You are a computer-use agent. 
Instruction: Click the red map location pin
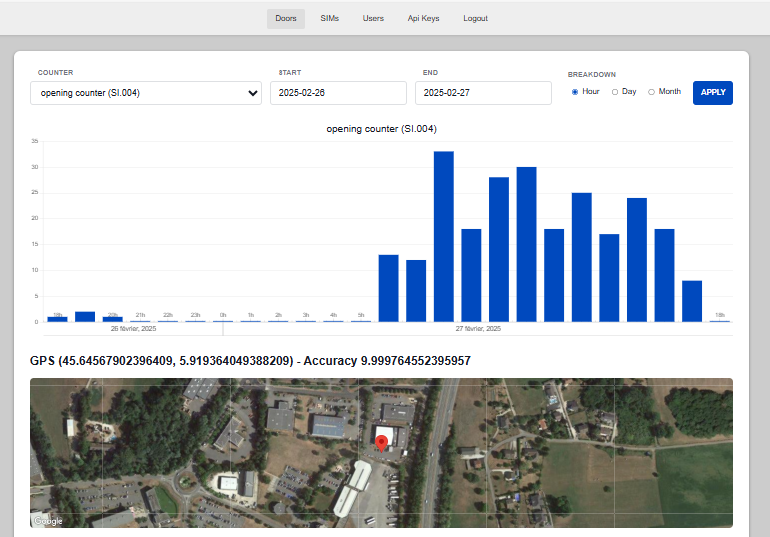(x=380, y=443)
